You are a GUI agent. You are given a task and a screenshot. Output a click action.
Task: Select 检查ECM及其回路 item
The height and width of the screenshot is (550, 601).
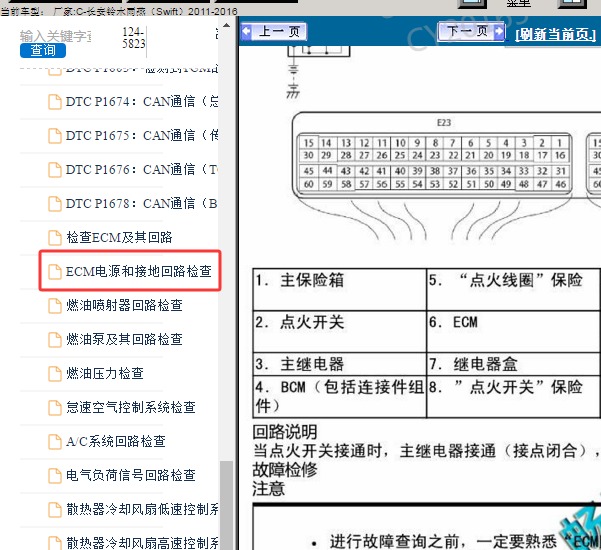[119, 238]
